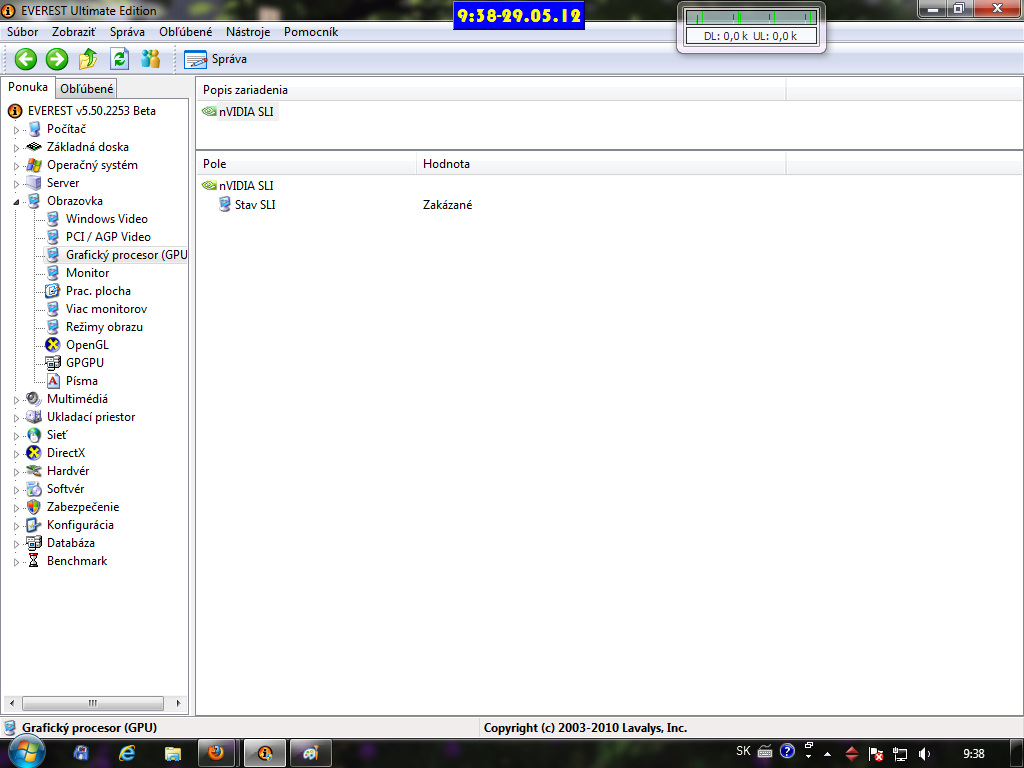Click the Operačný systém Windows flag icon

click(34, 165)
